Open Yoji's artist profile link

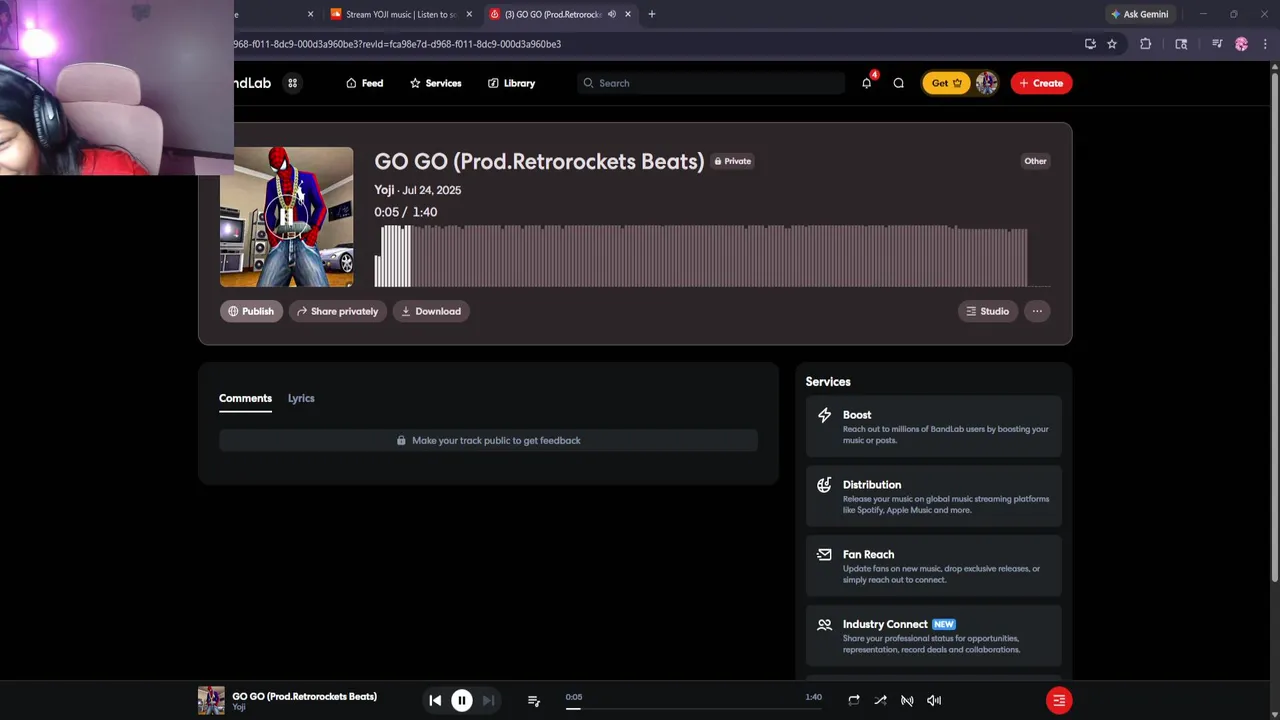tap(384, 190)
